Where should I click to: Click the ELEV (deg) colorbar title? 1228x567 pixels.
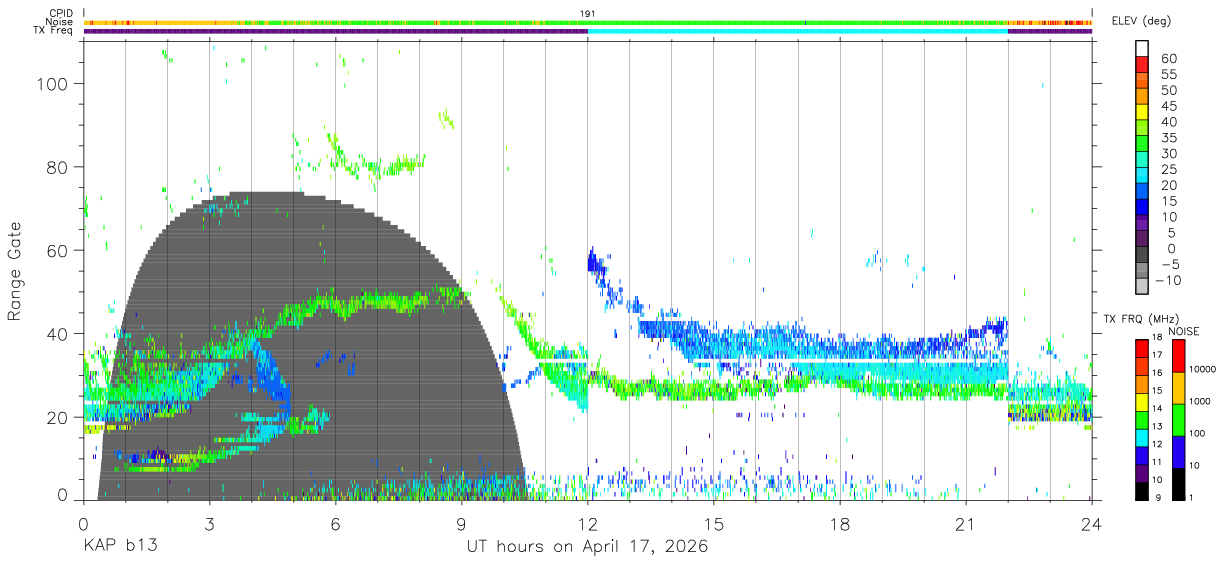(x=1143, y=20)
